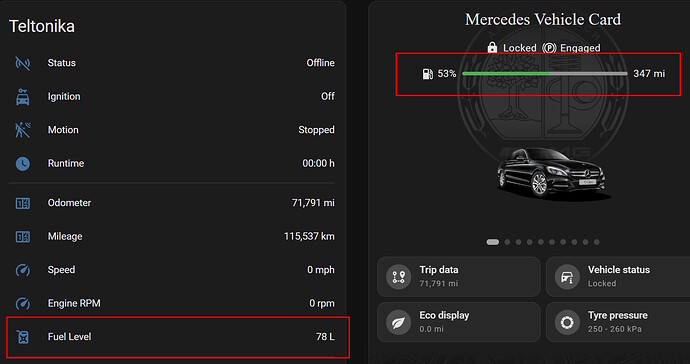Open the Tyre pressure tile
This screenshot has width=690, height=364.
click(x=618, y=322)
